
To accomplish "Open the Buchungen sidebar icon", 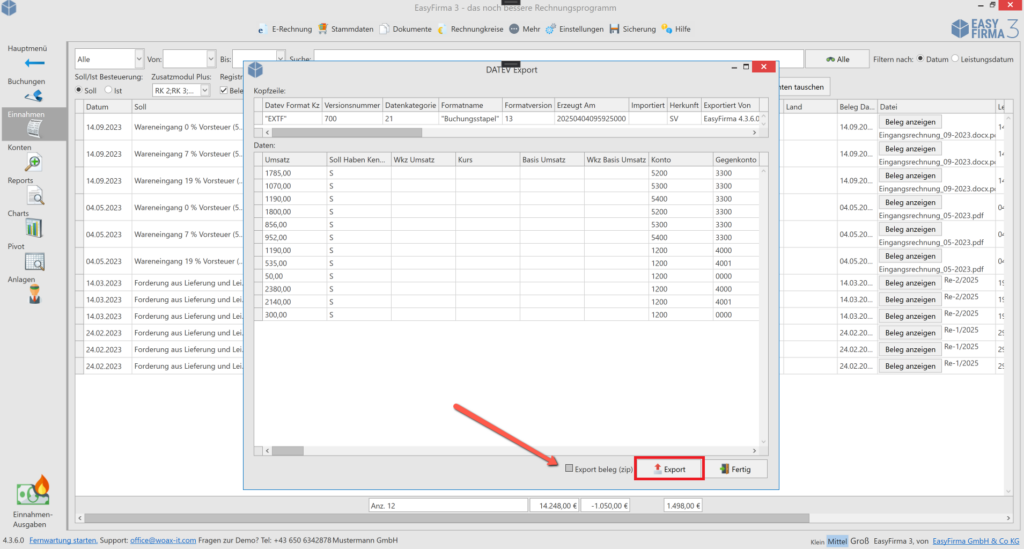I will click(33, 96).
